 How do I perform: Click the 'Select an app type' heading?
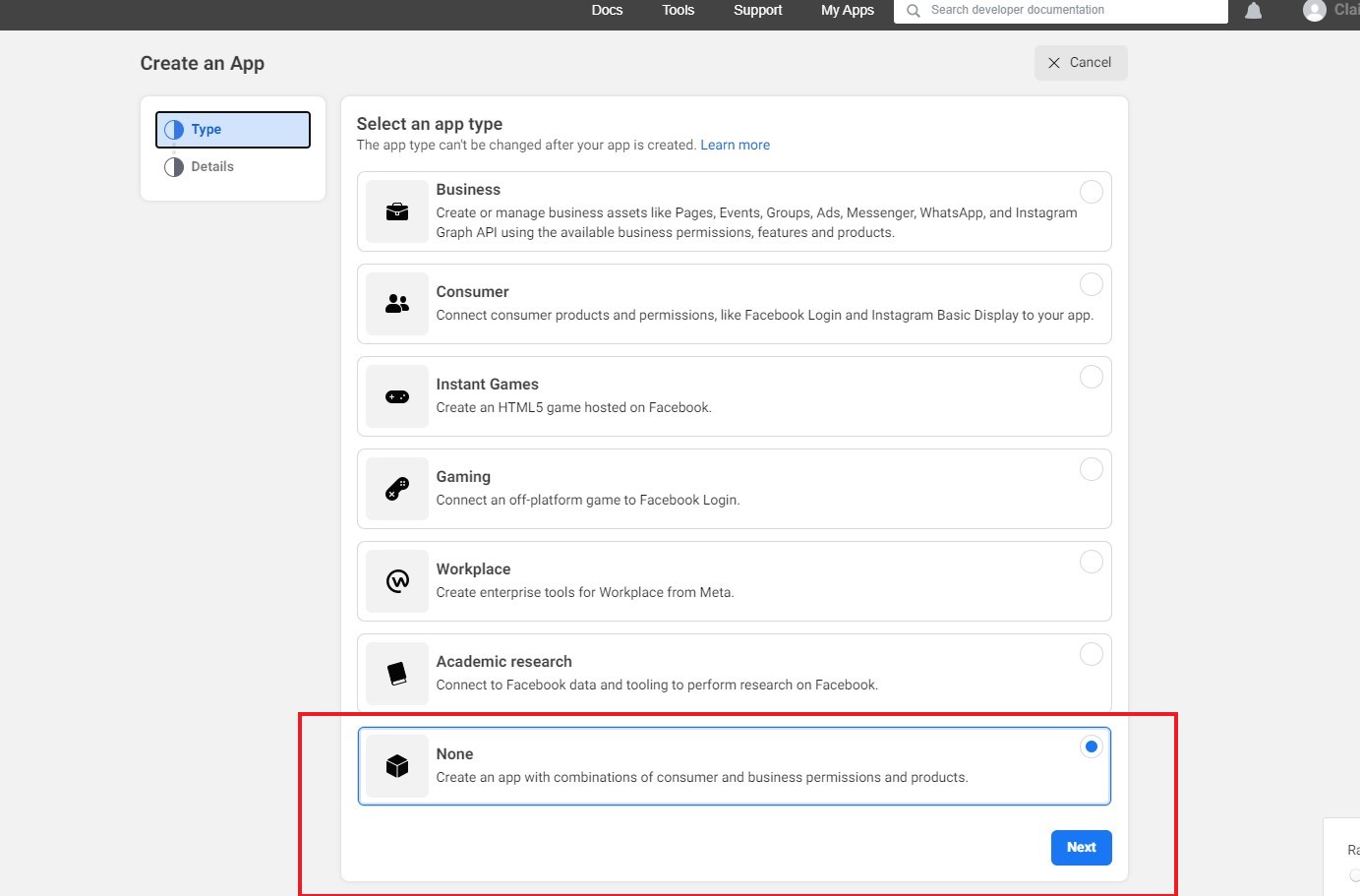[x=430, y=124]
